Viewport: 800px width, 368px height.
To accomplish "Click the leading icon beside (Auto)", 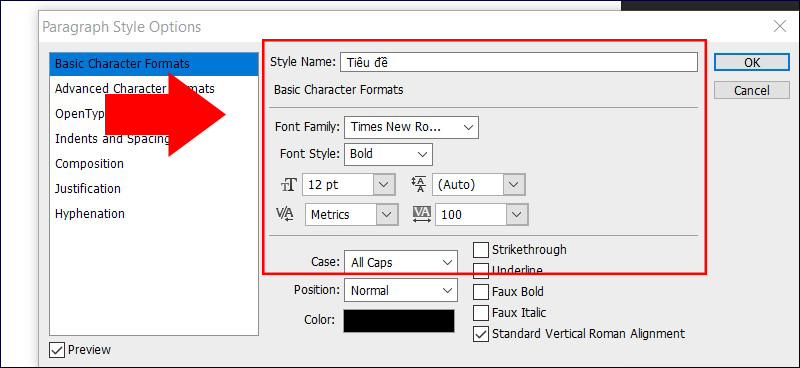I will (x=418, y=184).
